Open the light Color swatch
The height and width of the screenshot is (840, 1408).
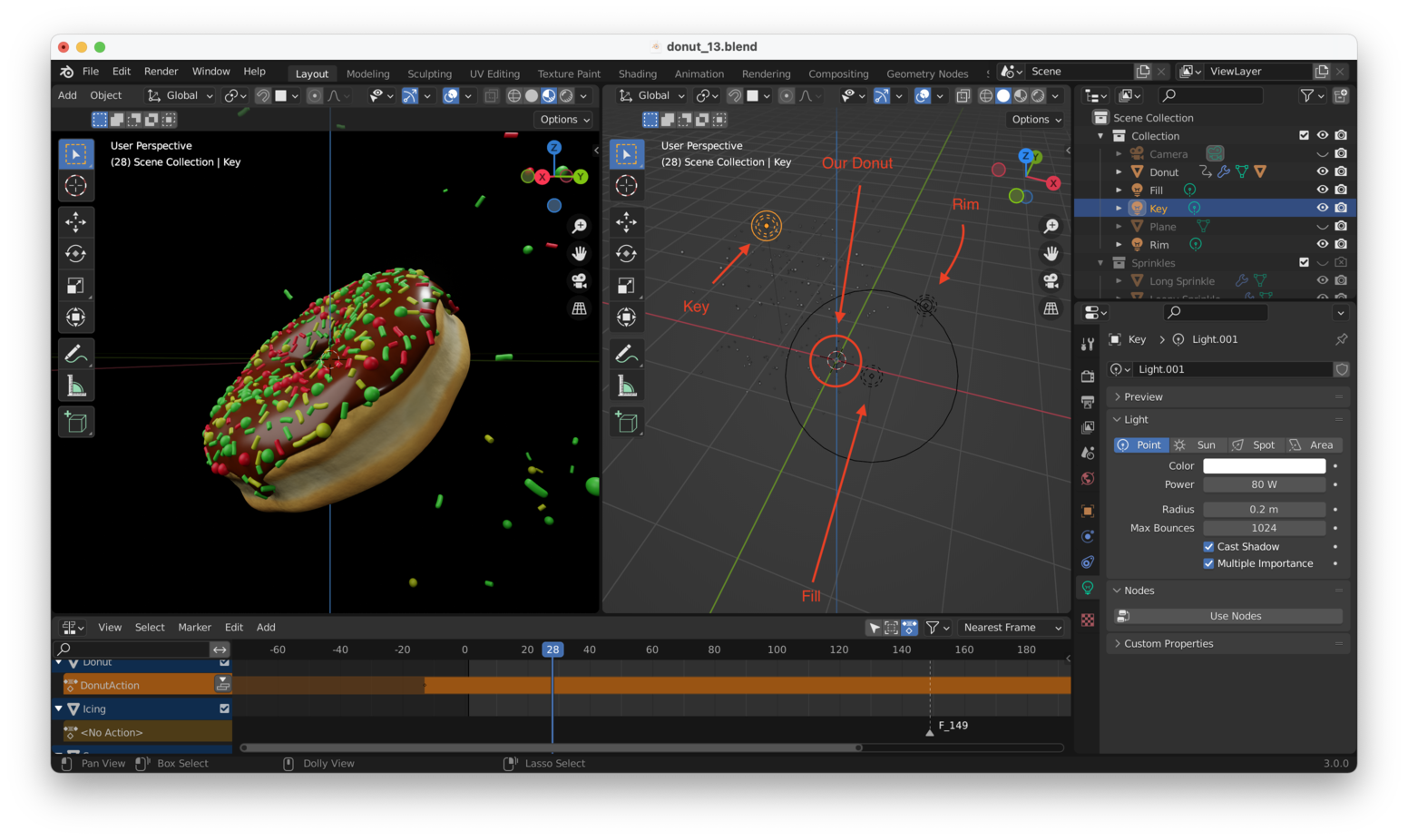click(1264, 466)
